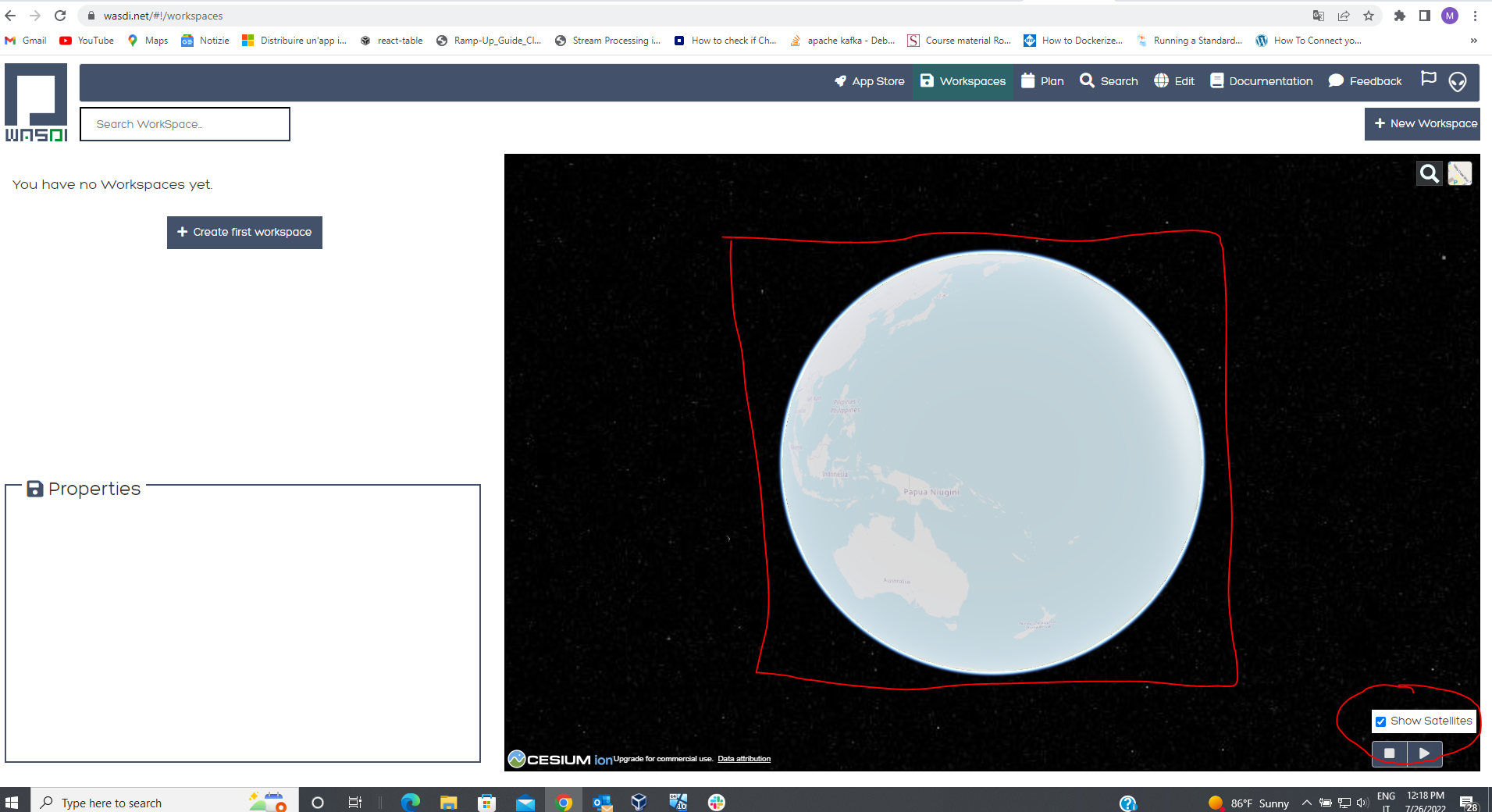Click the globe icon next to the flag
Viewport: 1492px width, 812px height.
tap(1457, 81)
